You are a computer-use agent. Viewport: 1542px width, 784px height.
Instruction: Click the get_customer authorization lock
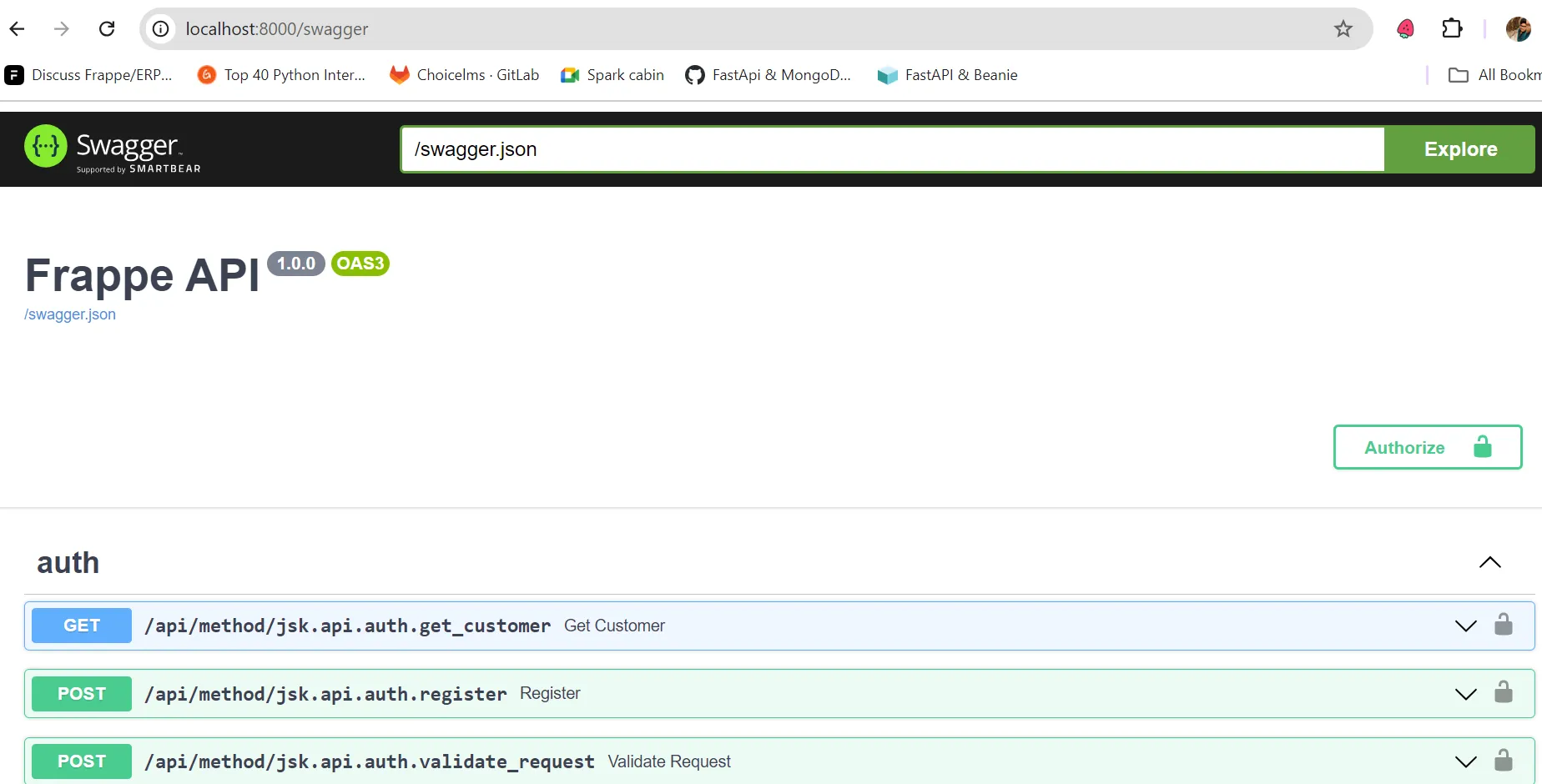click(1504, 624)
